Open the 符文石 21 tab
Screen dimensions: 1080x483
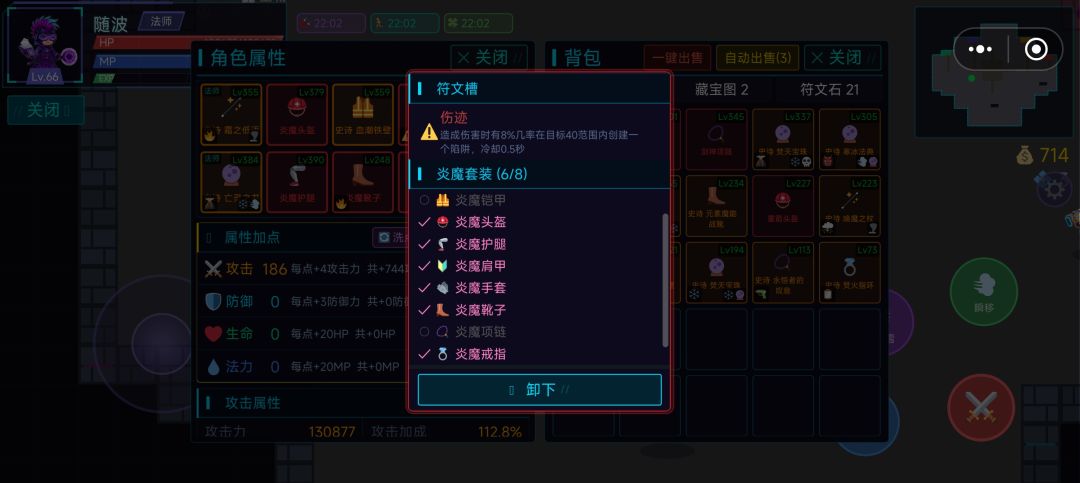(x=829, y=90)
